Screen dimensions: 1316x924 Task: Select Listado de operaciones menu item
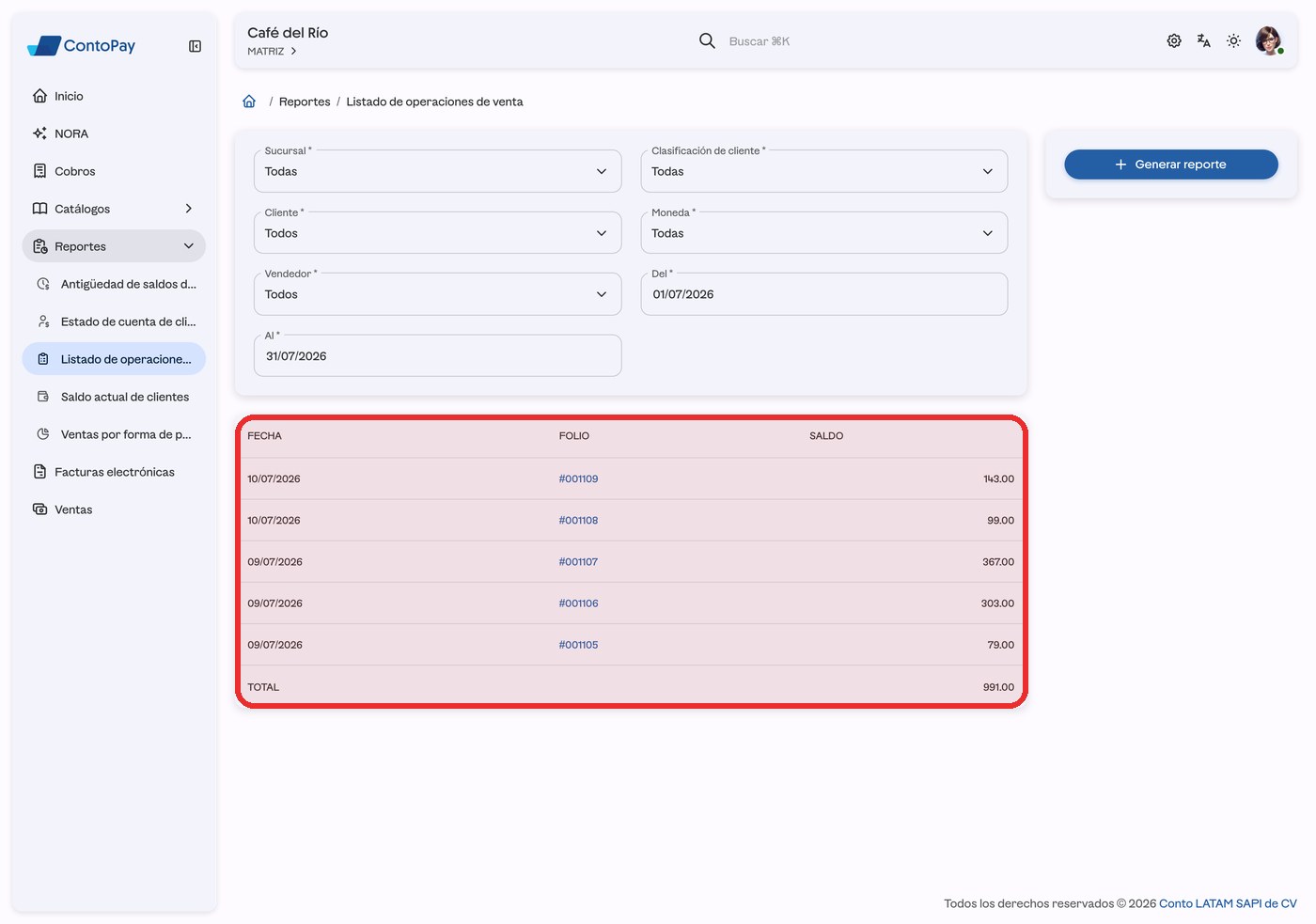[x=114, y=359]
